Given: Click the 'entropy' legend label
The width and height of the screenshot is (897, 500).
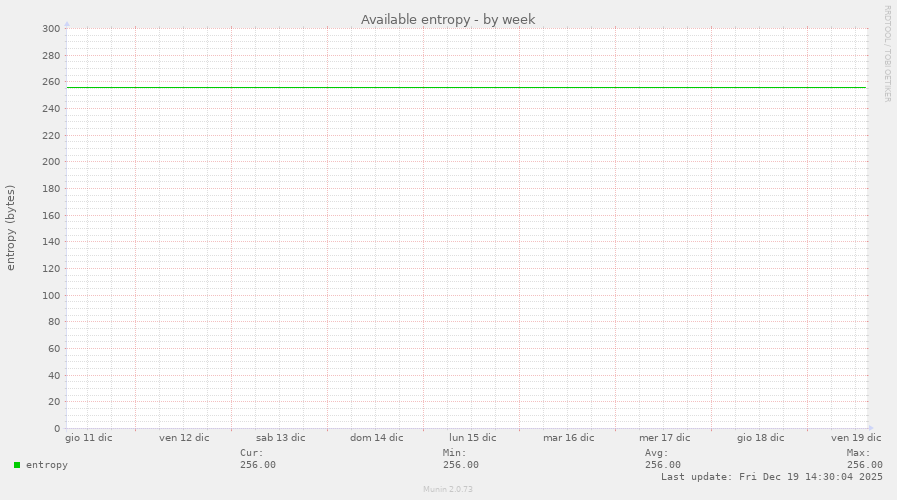Looking at the screenshot, I should coord(47,465).
